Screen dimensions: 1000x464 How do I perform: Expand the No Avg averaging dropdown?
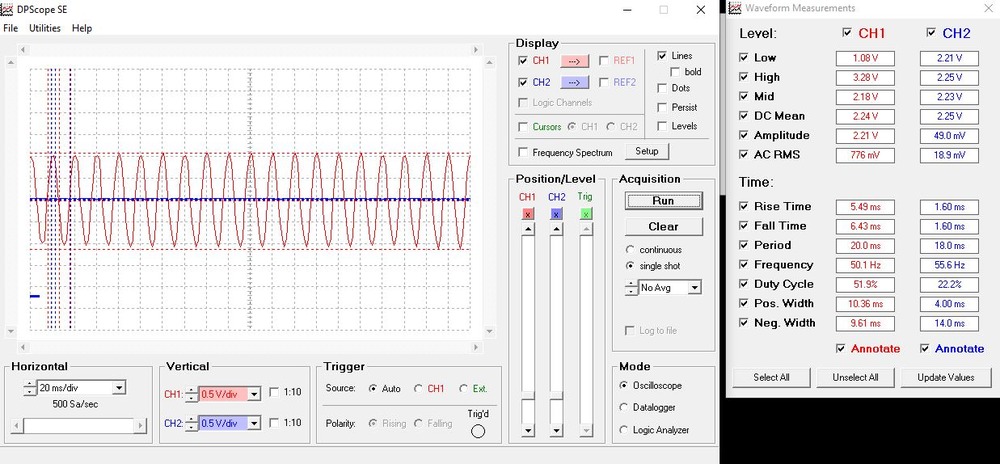(695, 288)
